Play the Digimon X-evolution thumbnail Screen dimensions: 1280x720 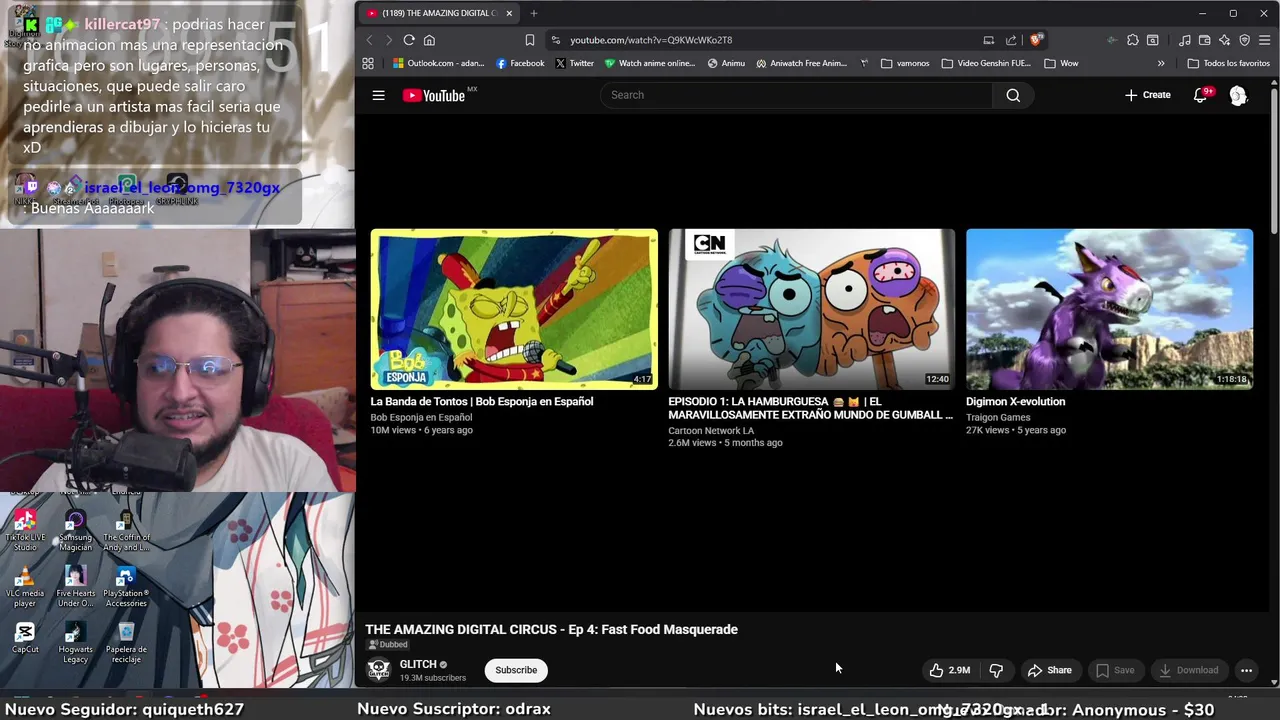point(1109,309)
